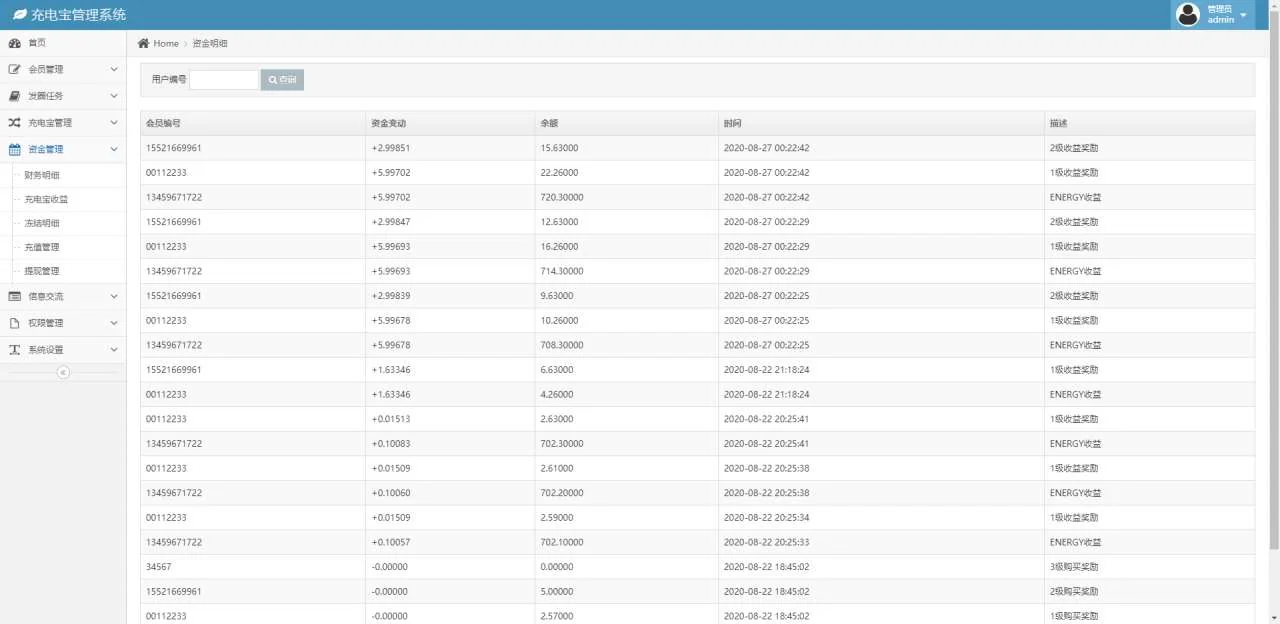Viewport: 1280px width, 624px height.
Task: Expand the 充电宝管理 submenu chevron
Action: pyautogui.click(x=113, y=123)
